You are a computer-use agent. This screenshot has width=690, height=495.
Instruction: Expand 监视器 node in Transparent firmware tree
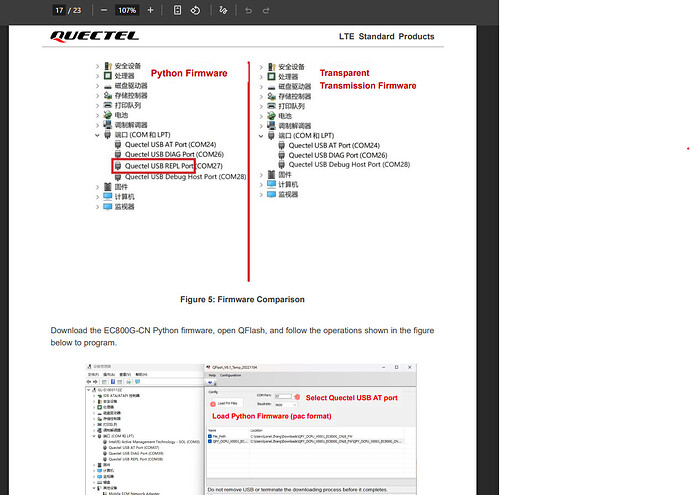pos(261,194)
